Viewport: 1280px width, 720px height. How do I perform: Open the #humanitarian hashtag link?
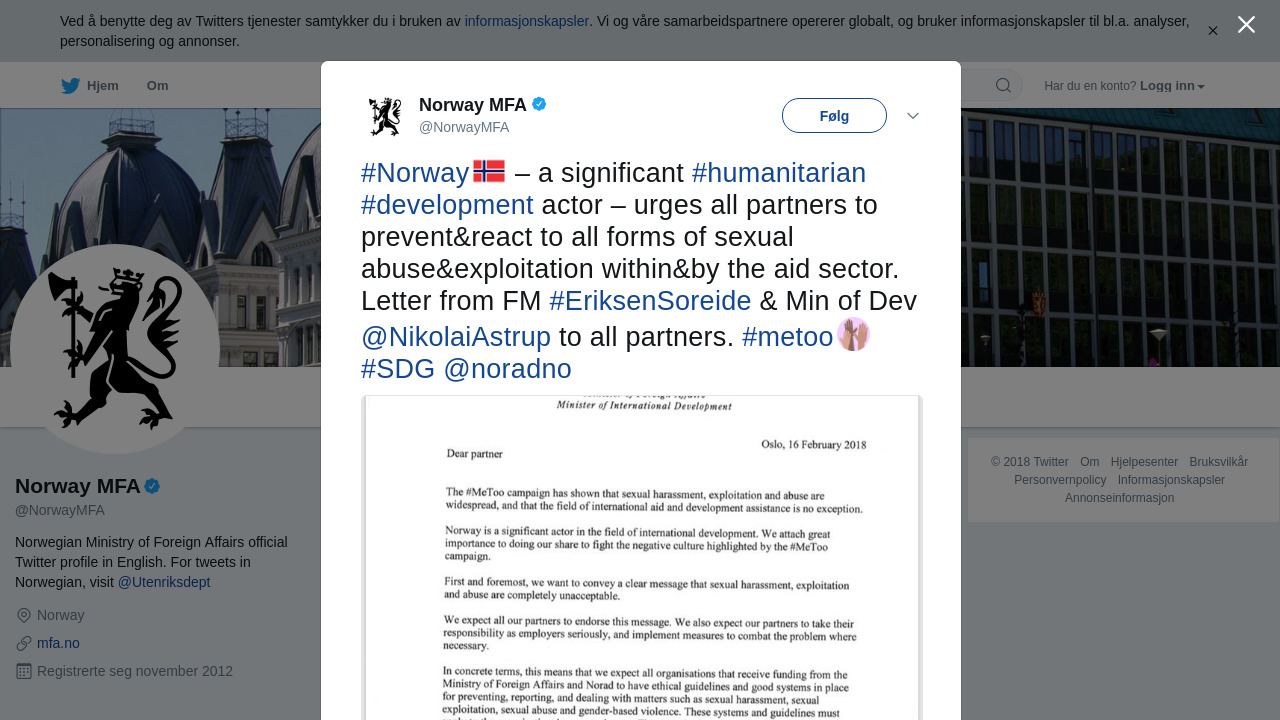[778, 173]
